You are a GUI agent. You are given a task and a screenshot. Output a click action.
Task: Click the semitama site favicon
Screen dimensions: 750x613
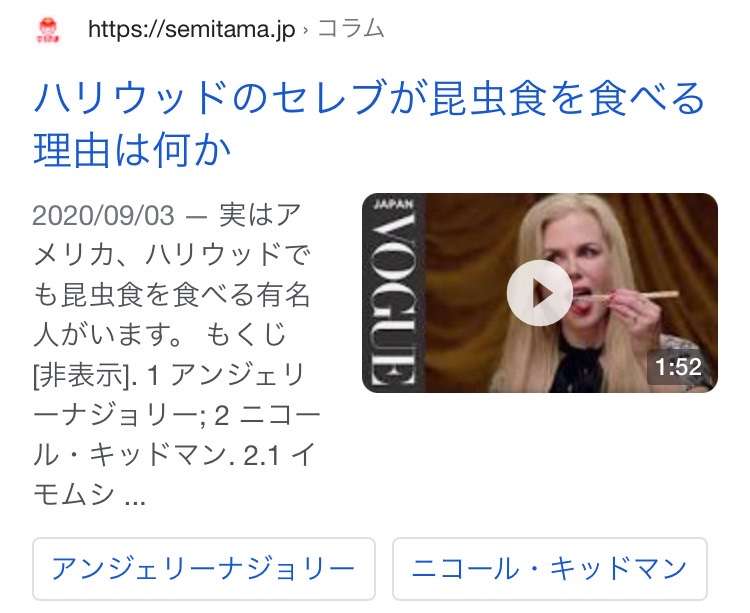[48, 31]
